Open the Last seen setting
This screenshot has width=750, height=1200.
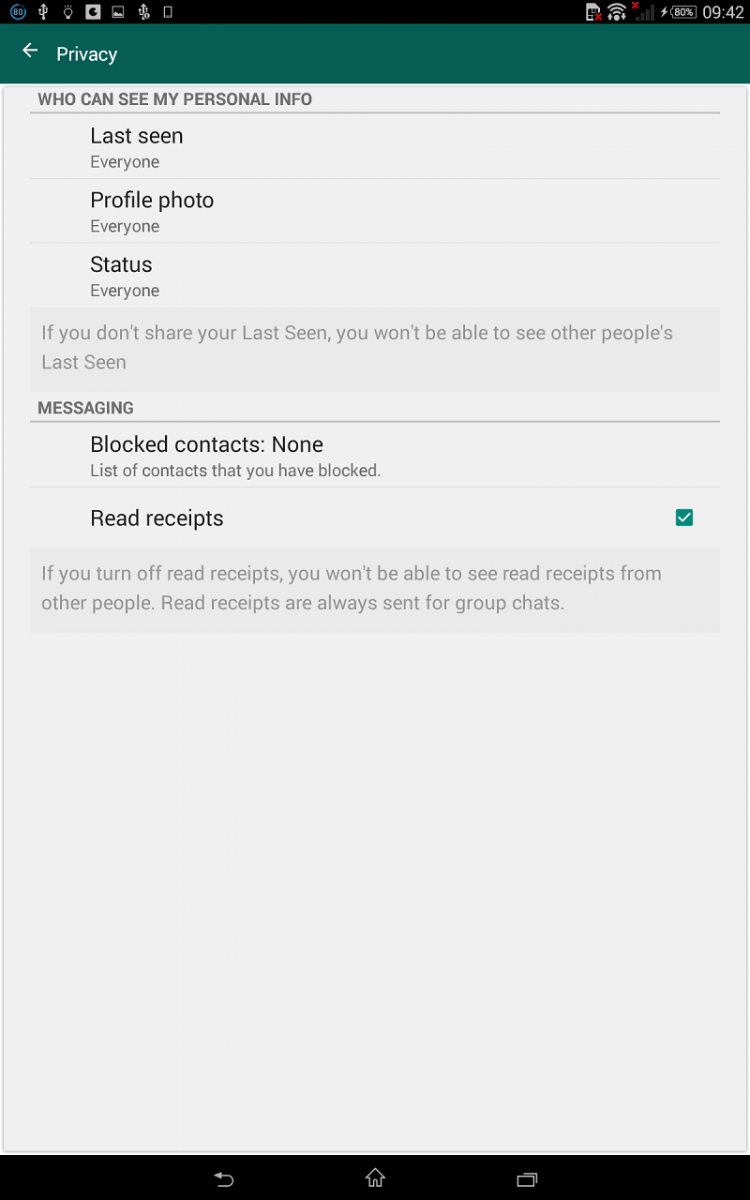136,147
